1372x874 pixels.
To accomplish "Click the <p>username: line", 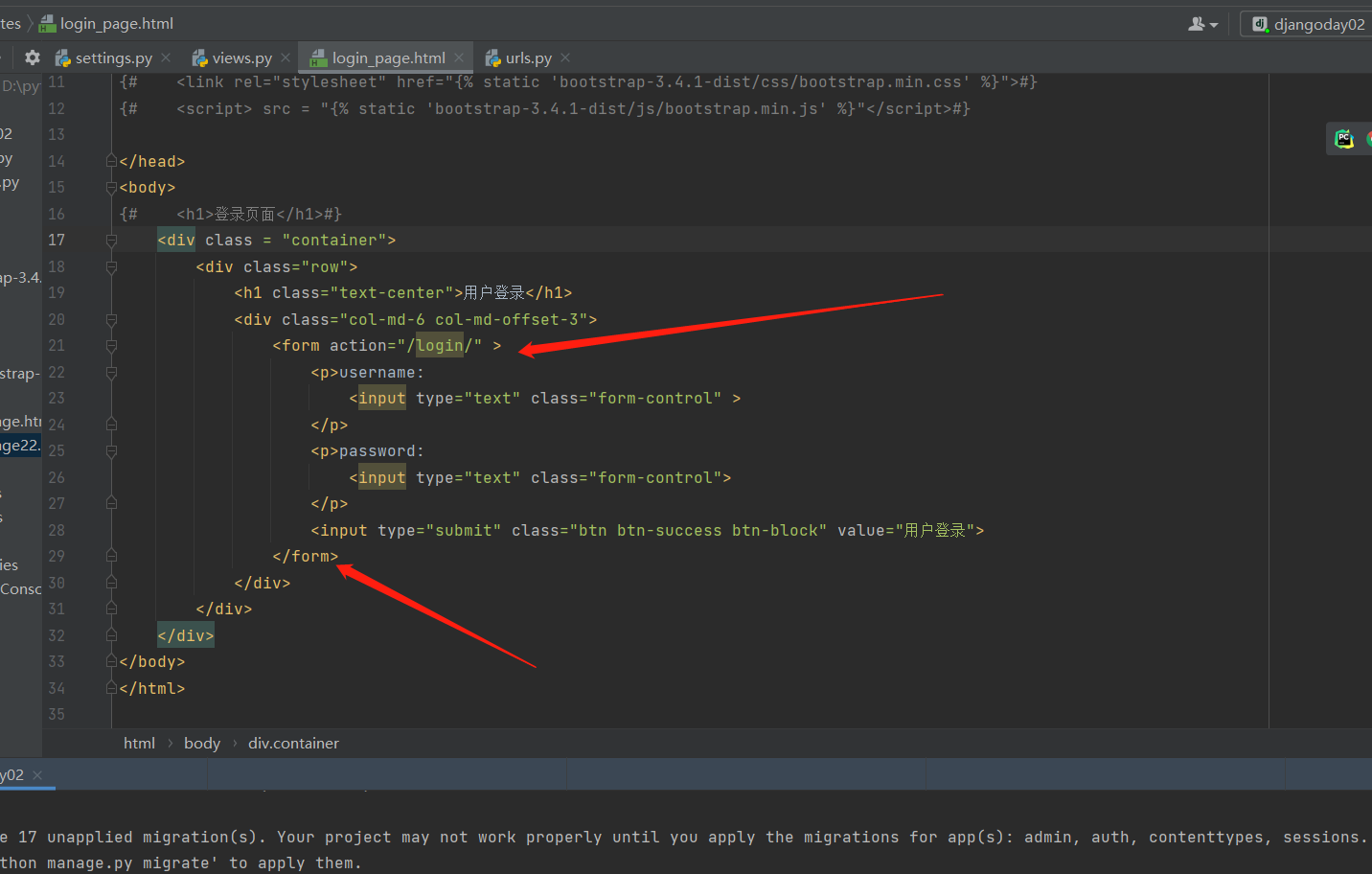I will tap(368, 373).
